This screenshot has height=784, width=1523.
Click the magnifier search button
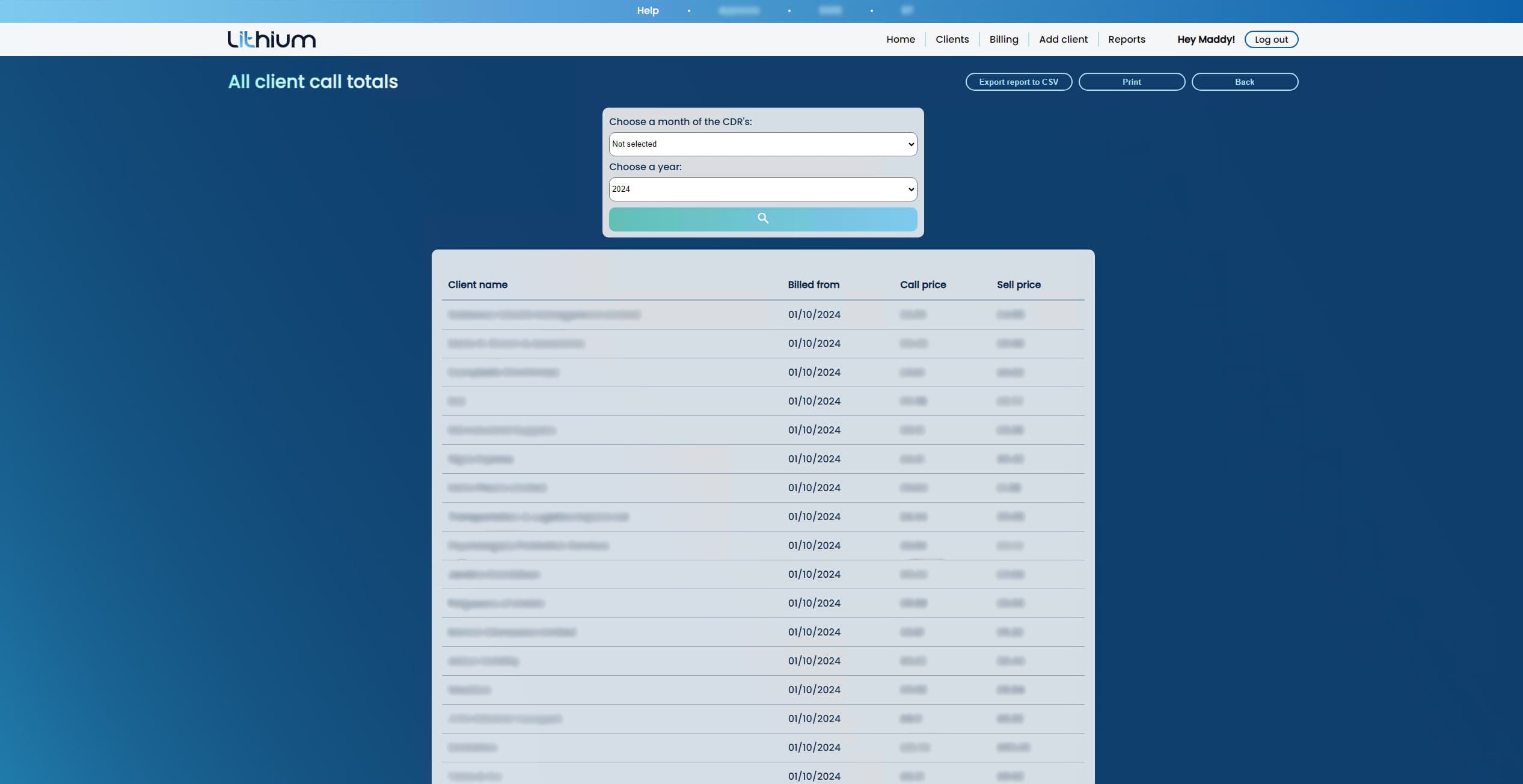click(762, 219)
